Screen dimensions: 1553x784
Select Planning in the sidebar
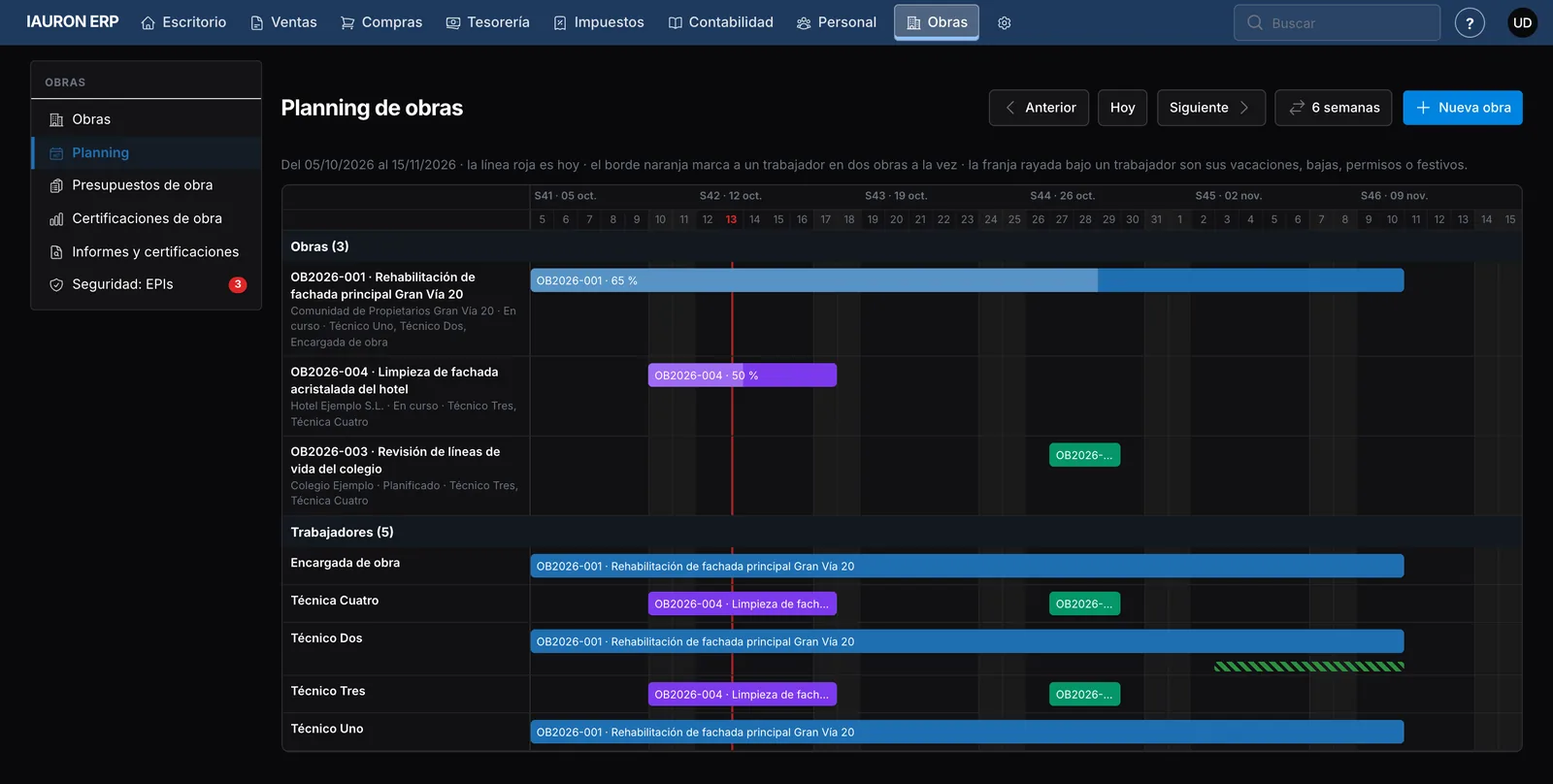pos(147,152)
